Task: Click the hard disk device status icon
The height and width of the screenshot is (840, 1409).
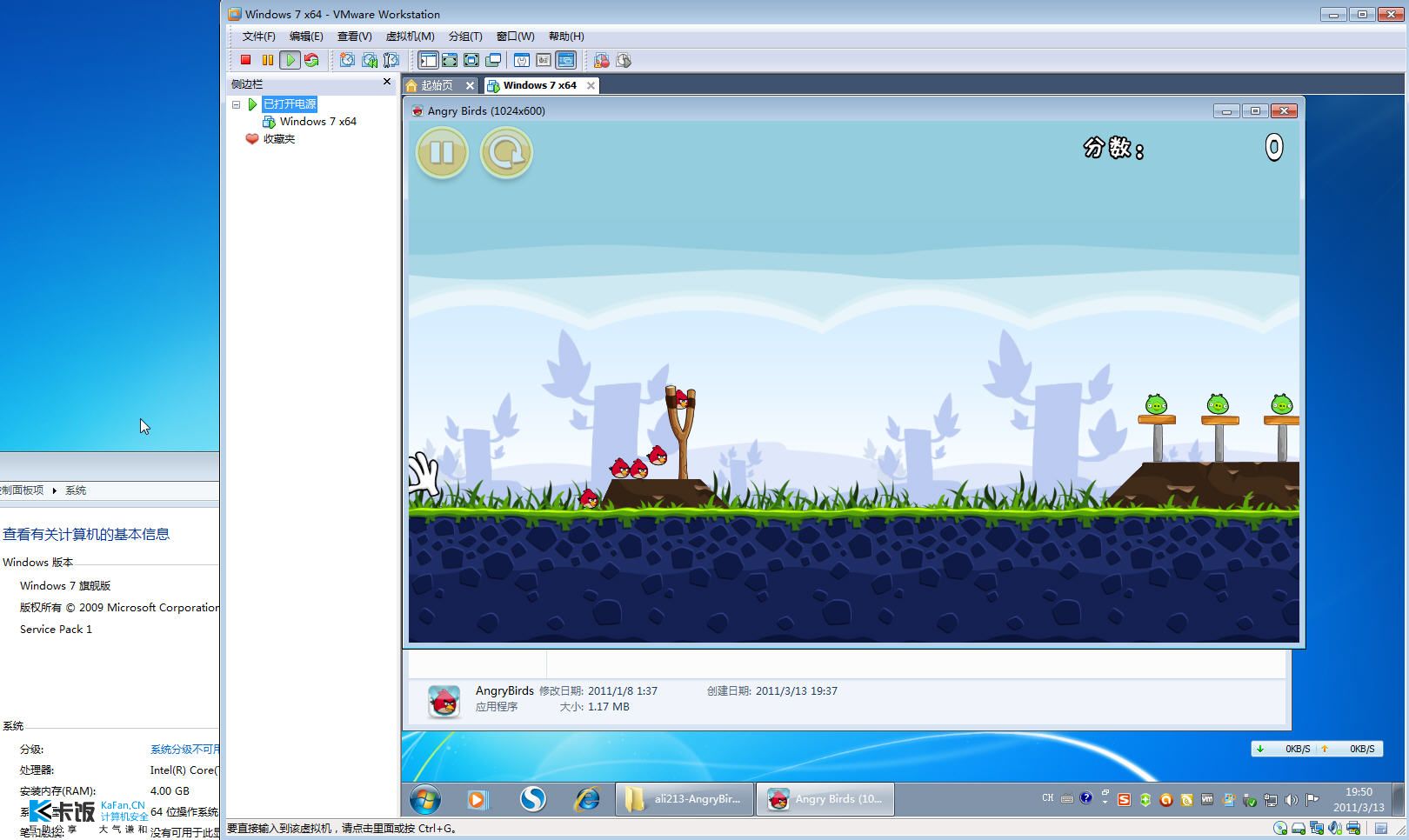Action: (x=1299, y=829)
